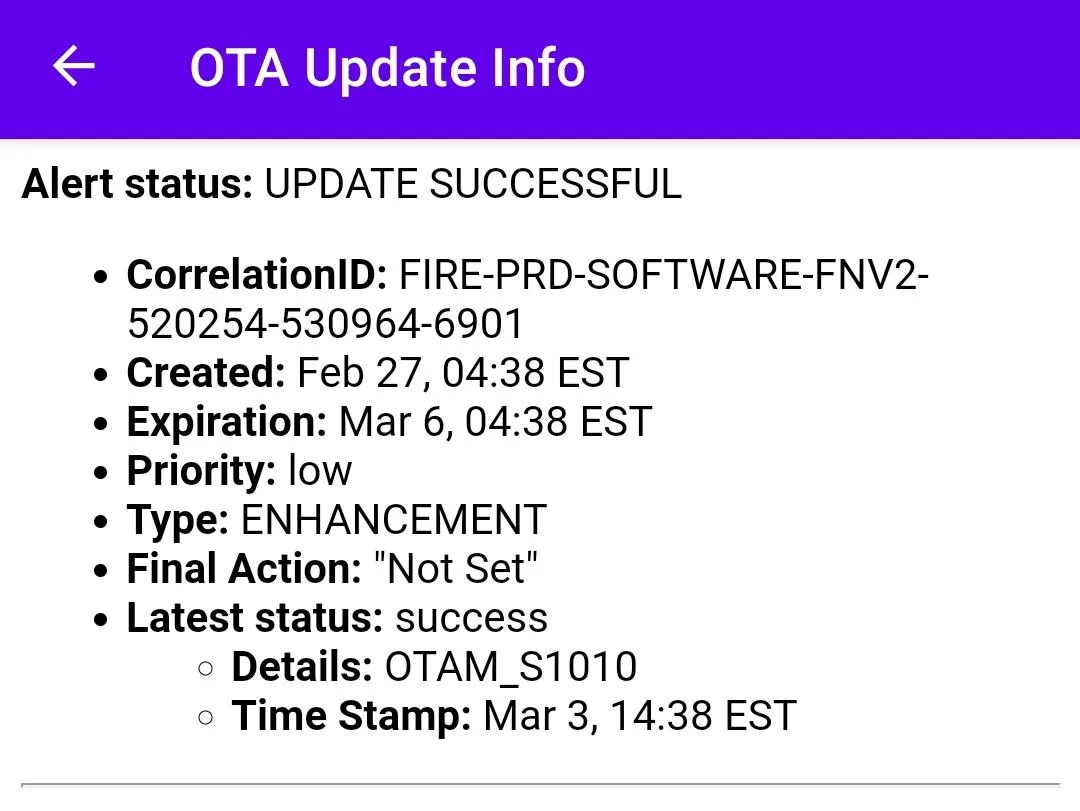Click the OTAM_S1010 details code
Screen dimensions: 1080x811
pos(511,667)
